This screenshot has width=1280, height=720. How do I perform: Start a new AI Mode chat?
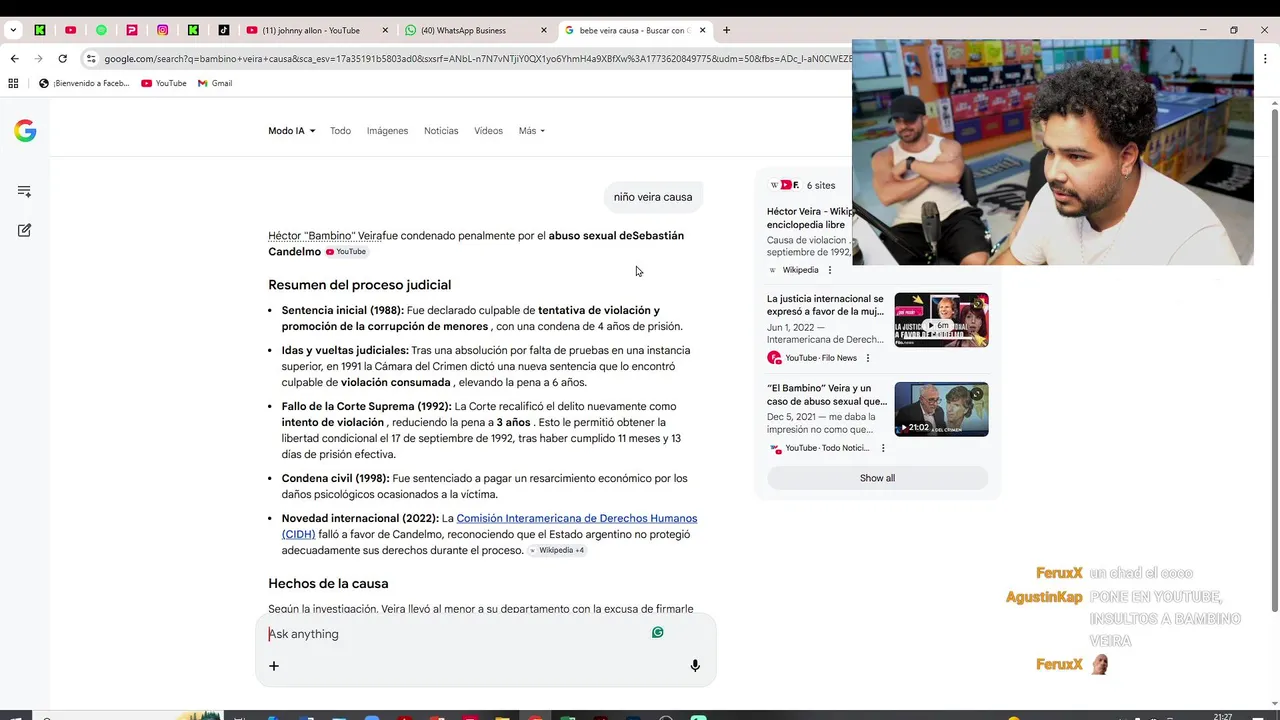25,230
